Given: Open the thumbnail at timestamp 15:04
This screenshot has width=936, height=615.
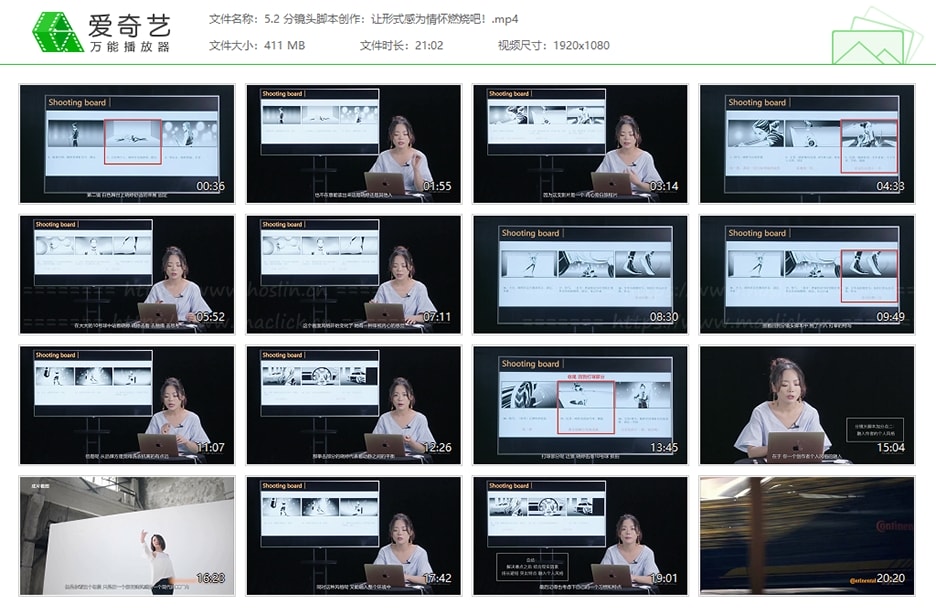Looking at the screenshot, I should click(x=807, y=405).
